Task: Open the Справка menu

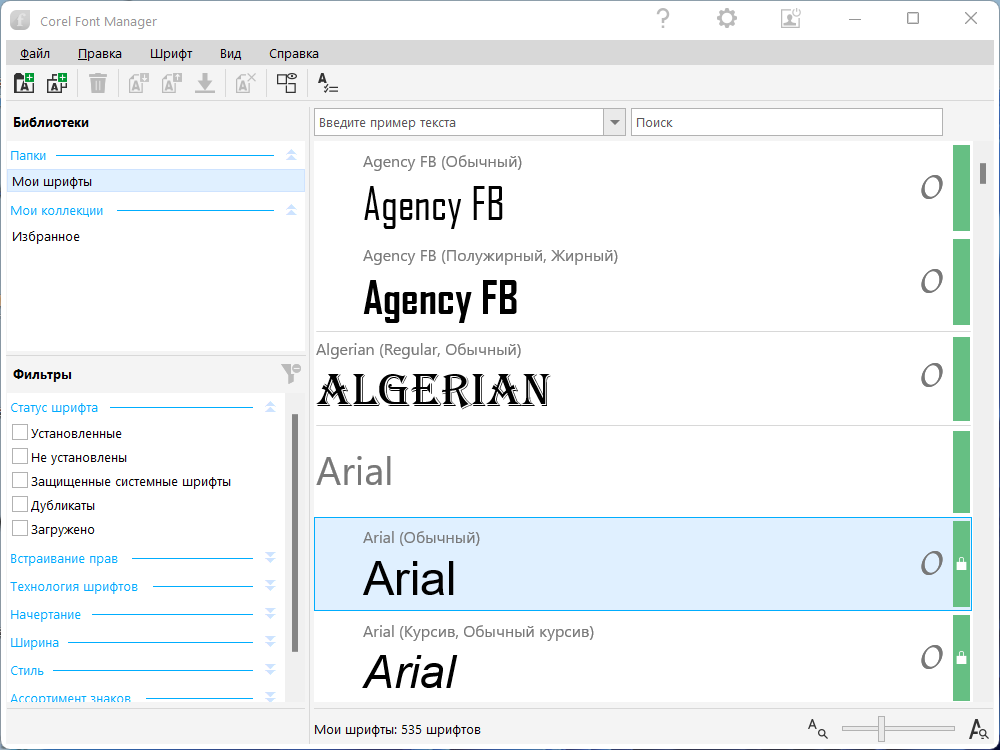Action: click(x=293, y=54)
